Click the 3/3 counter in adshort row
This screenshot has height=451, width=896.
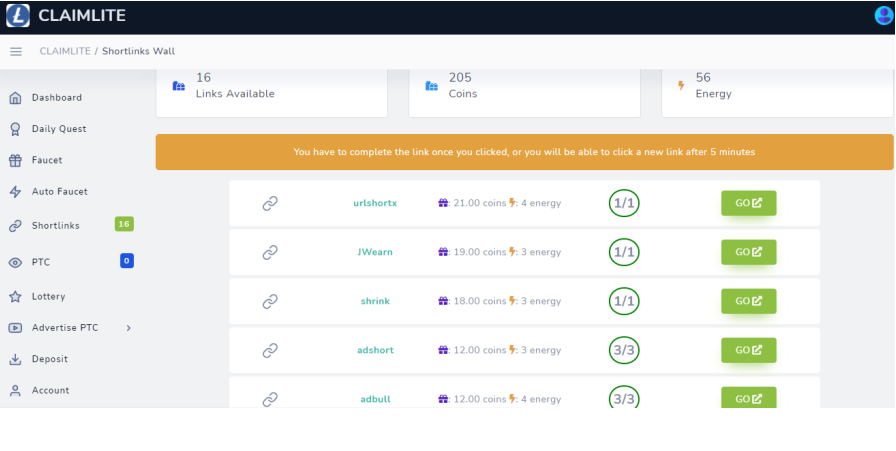pyautogui.click(x=624, y=350)
